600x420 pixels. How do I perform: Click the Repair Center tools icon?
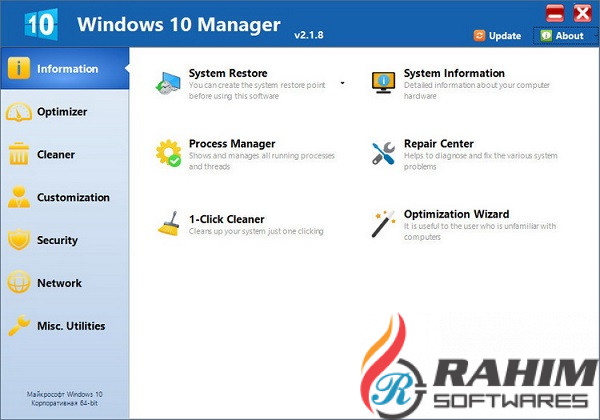click(383, 153)
